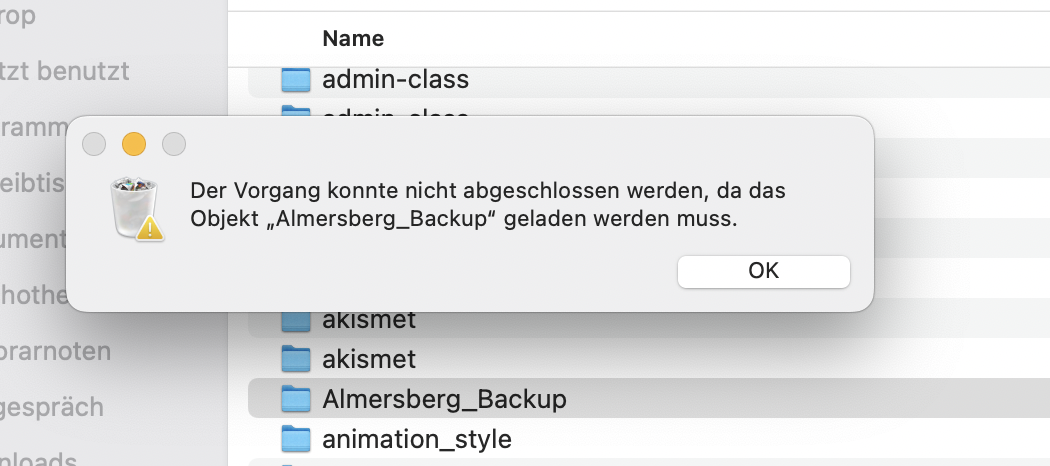The image size is (1050, 466).
Task: Select the animation_style folder name
Action: tap(416, 439)
